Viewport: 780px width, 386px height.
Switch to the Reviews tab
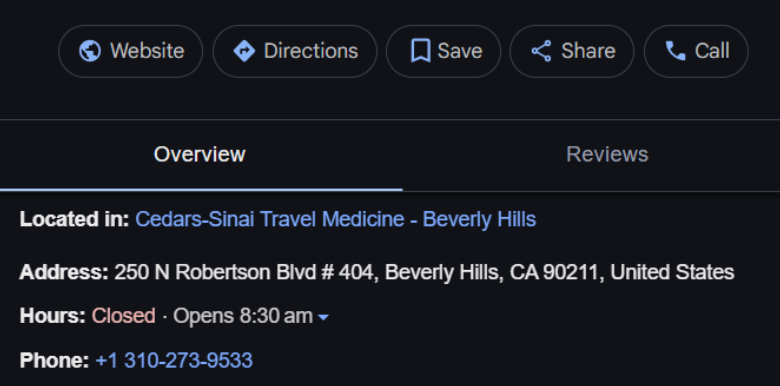tap(607, 155)
